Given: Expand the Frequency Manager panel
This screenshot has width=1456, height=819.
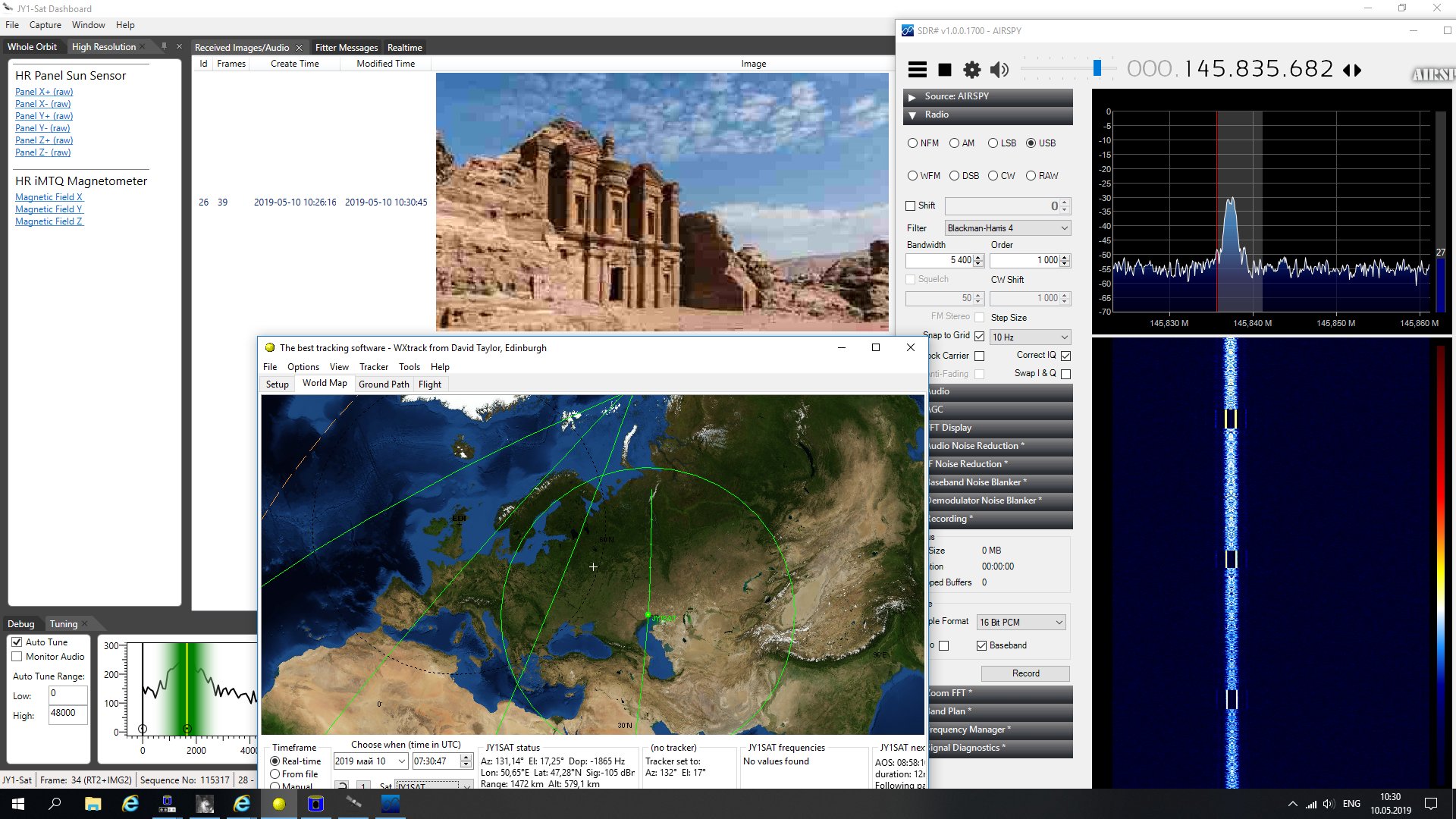Looking at the screenshot, I should click(999, 730).
